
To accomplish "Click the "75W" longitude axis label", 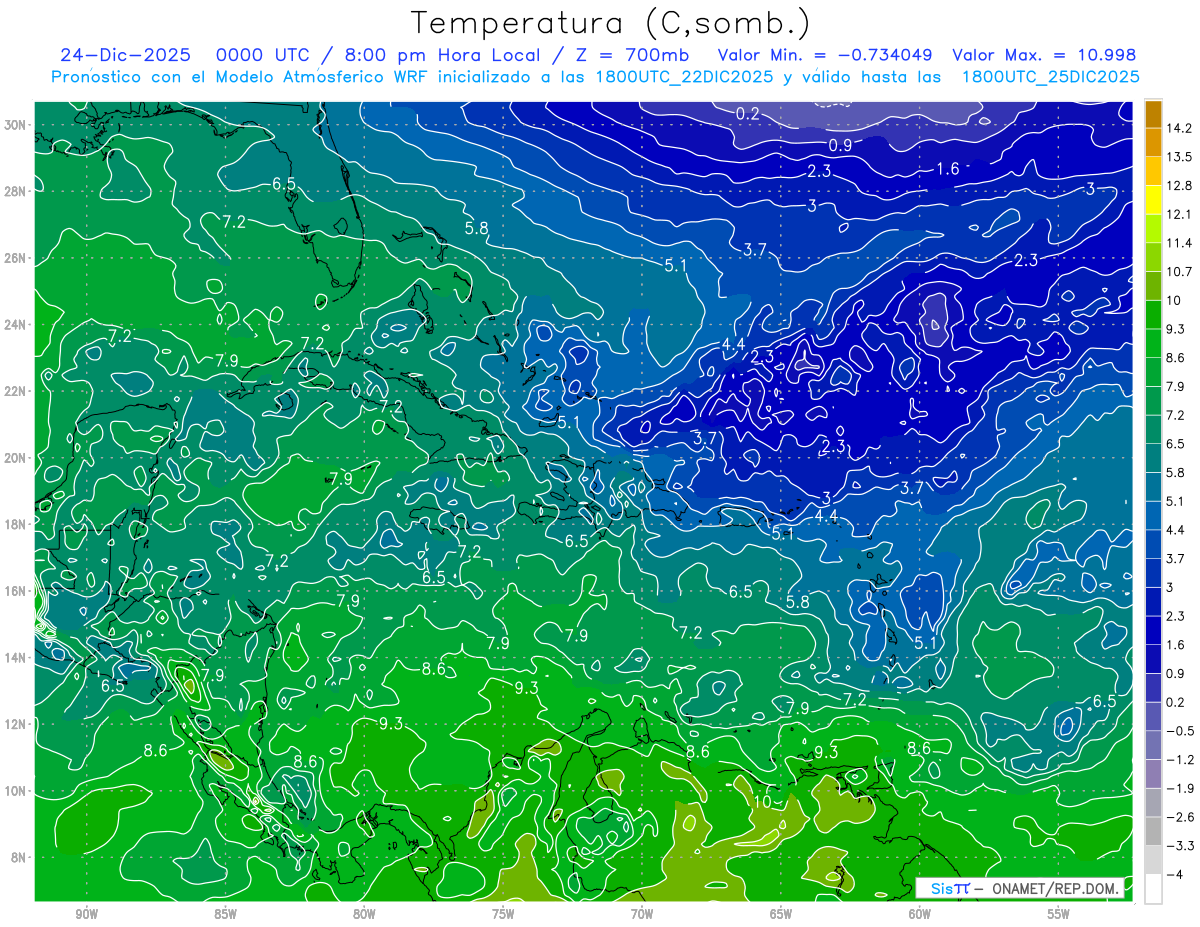I will click(503, 913).
